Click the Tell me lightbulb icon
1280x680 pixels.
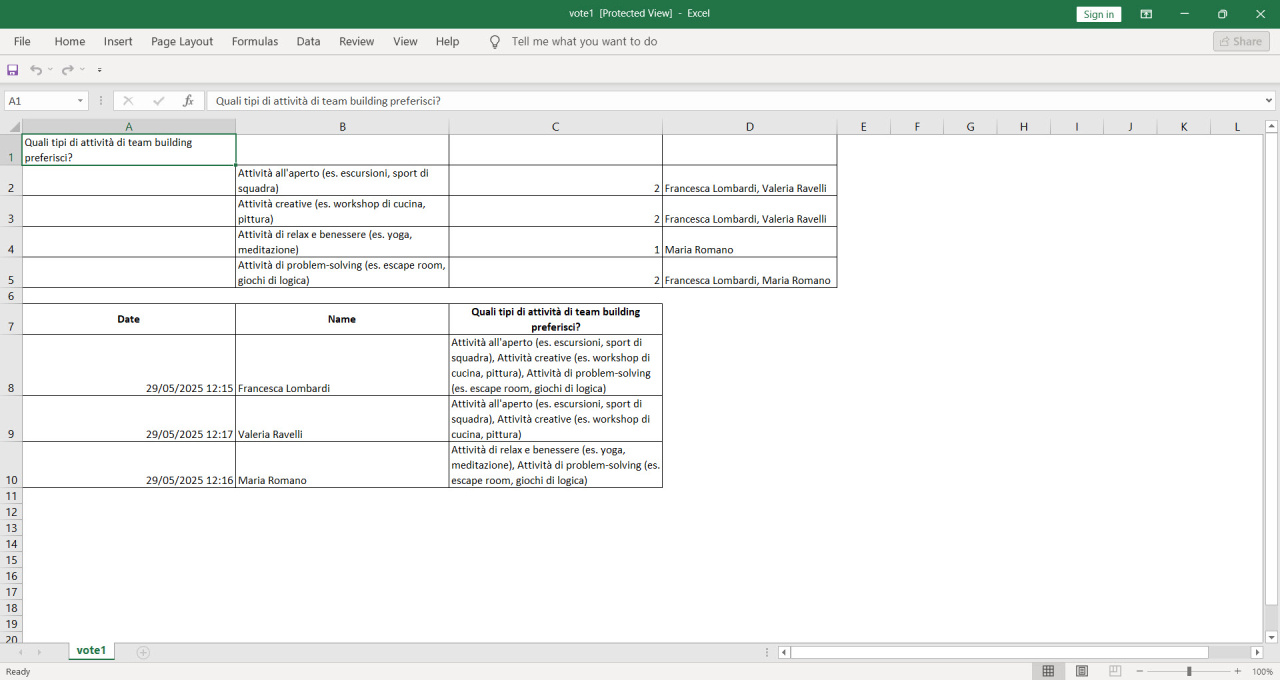pos(494,42)
